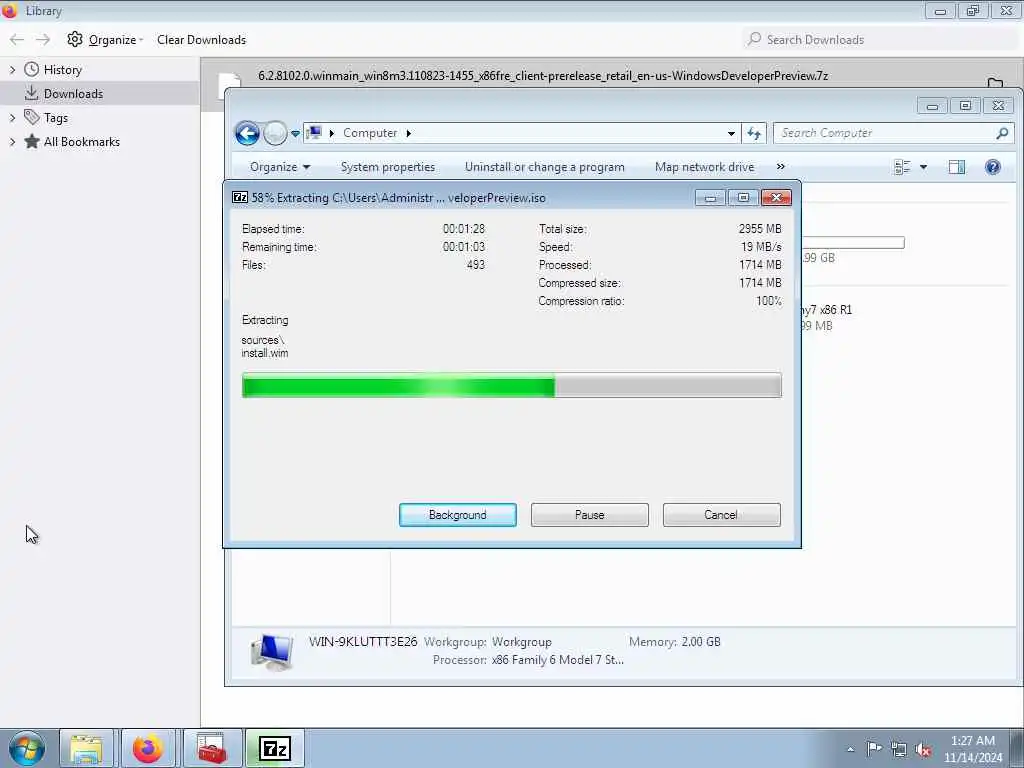Click Map network drive
This screenshot has height=768, width=1024.
[x=704, y=167]
